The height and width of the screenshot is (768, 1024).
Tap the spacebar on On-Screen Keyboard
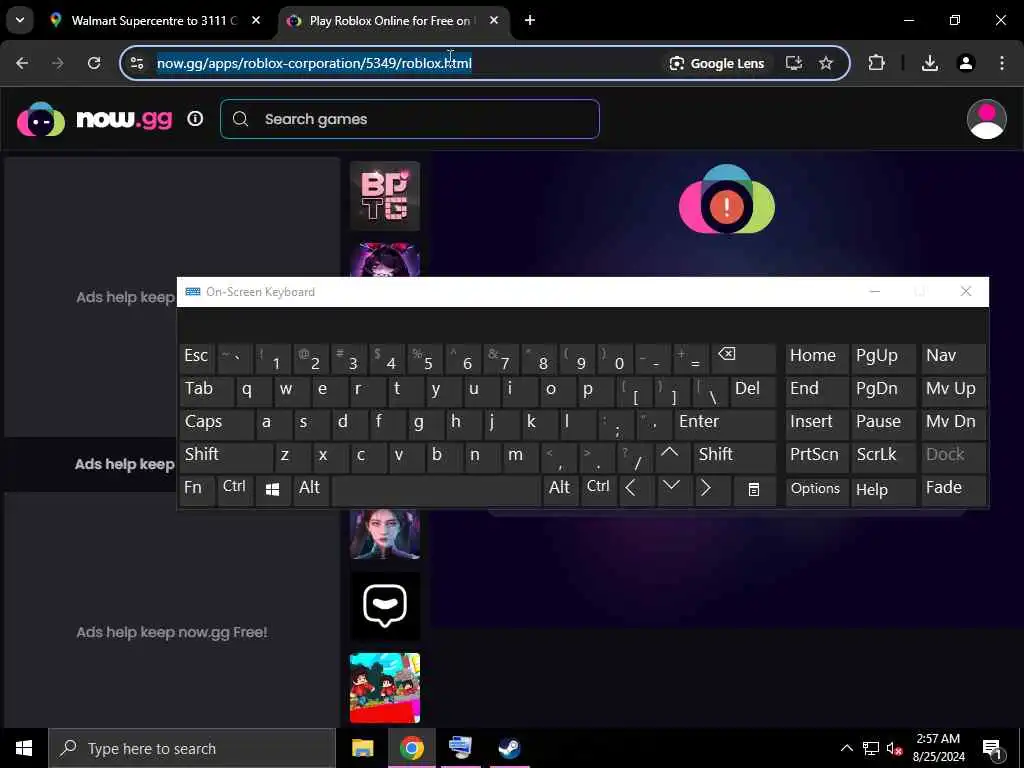pos(436,489)
